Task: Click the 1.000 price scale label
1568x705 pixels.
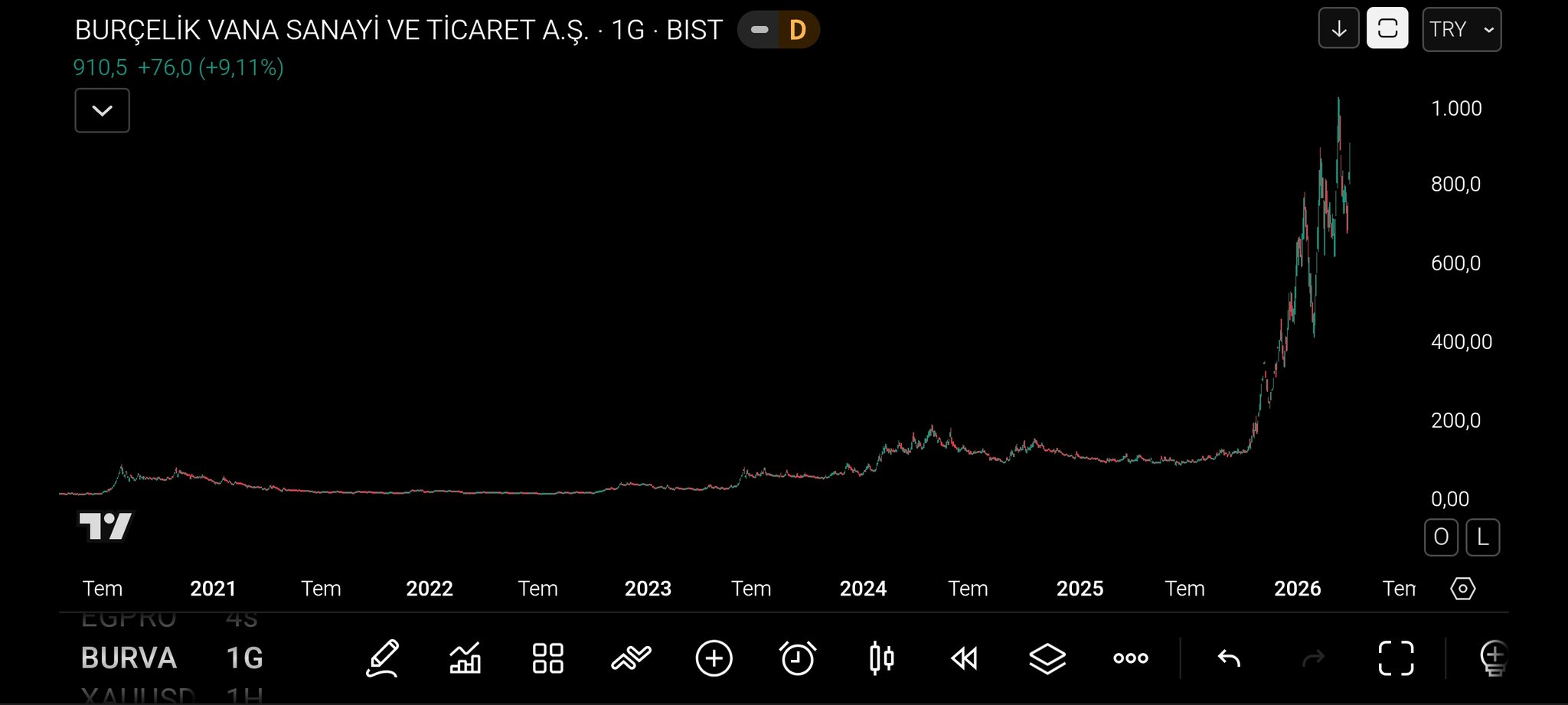Action: point(1456,109)
